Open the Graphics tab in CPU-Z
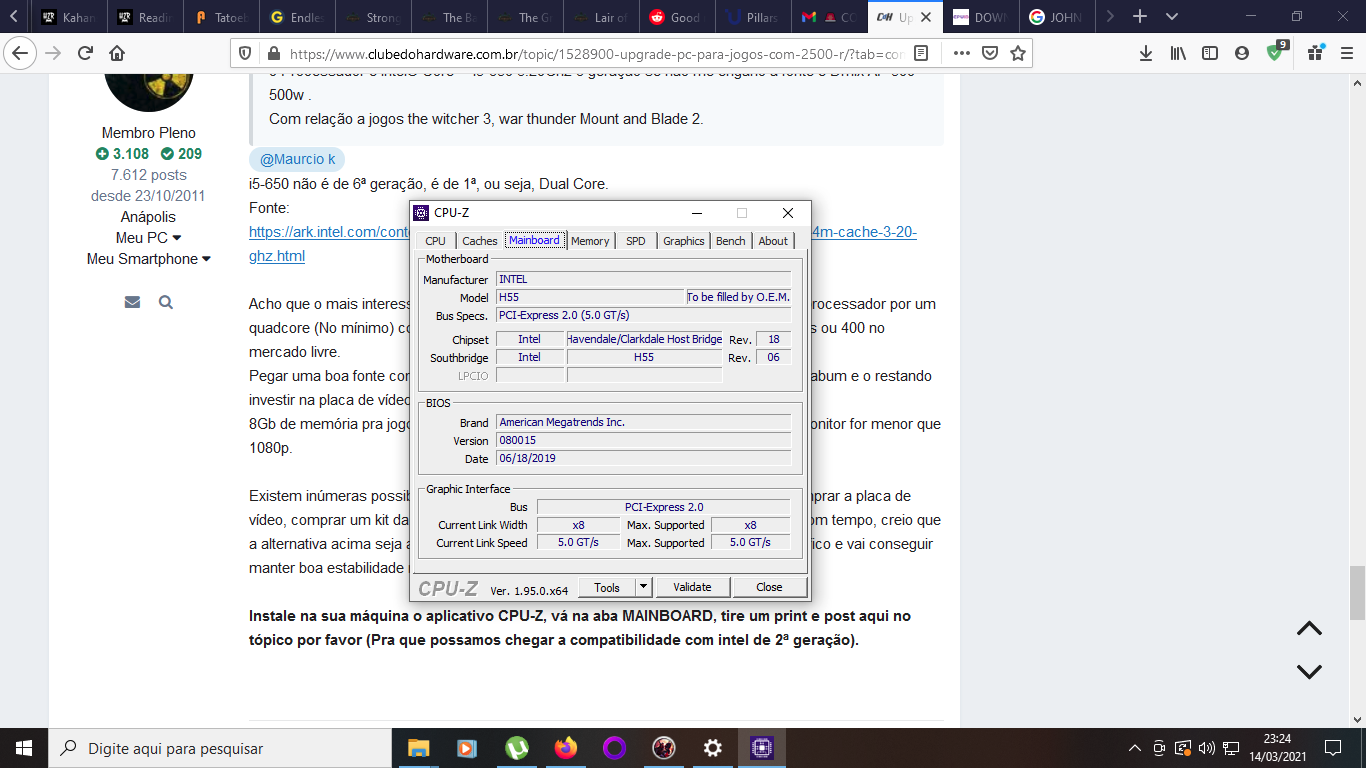The image size is (1366, 768). click(684, 241)
